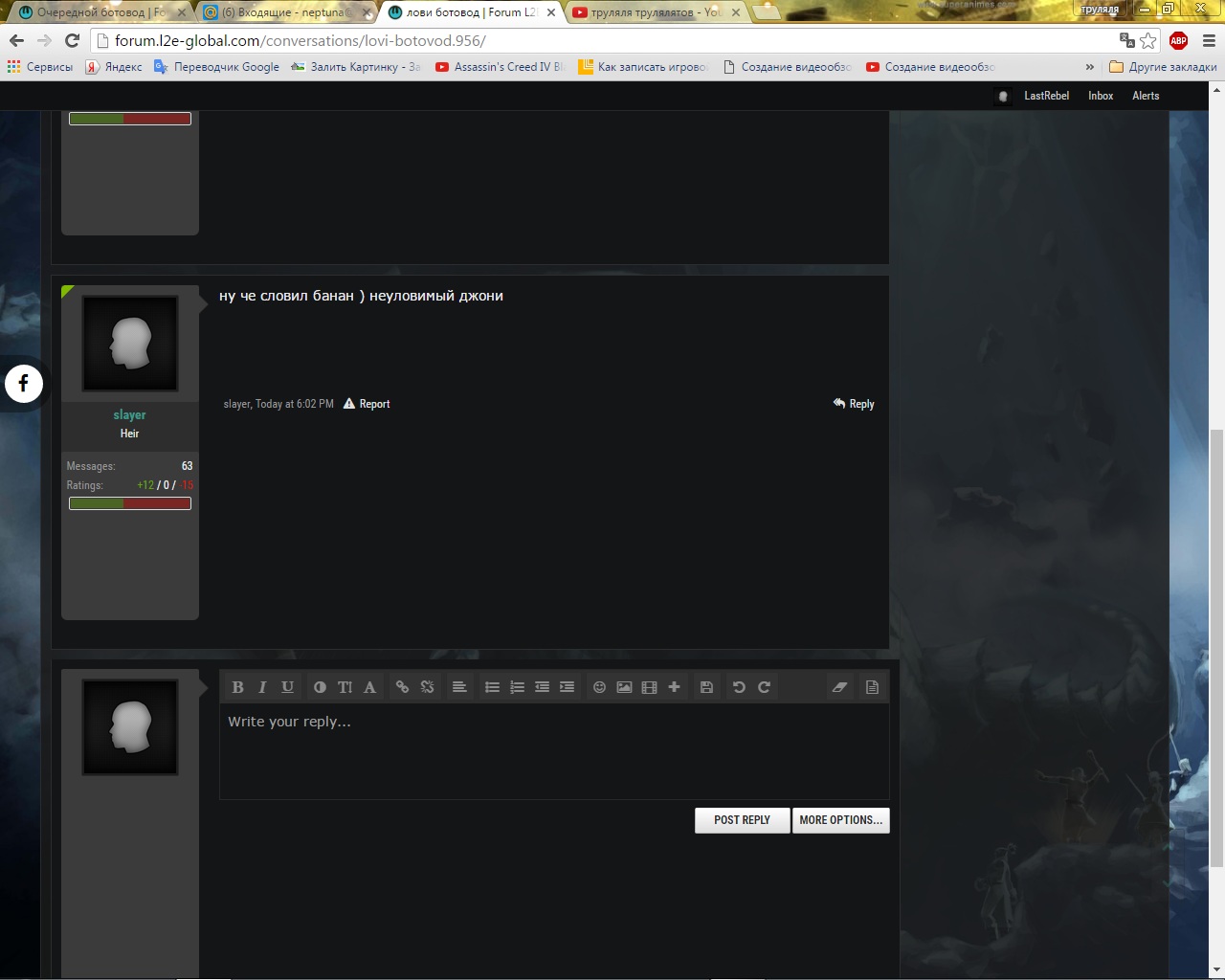The width and height of the screenshot is (1225, 980).
Task: Open the Сервисы apps shortcut
Action: 40,67
